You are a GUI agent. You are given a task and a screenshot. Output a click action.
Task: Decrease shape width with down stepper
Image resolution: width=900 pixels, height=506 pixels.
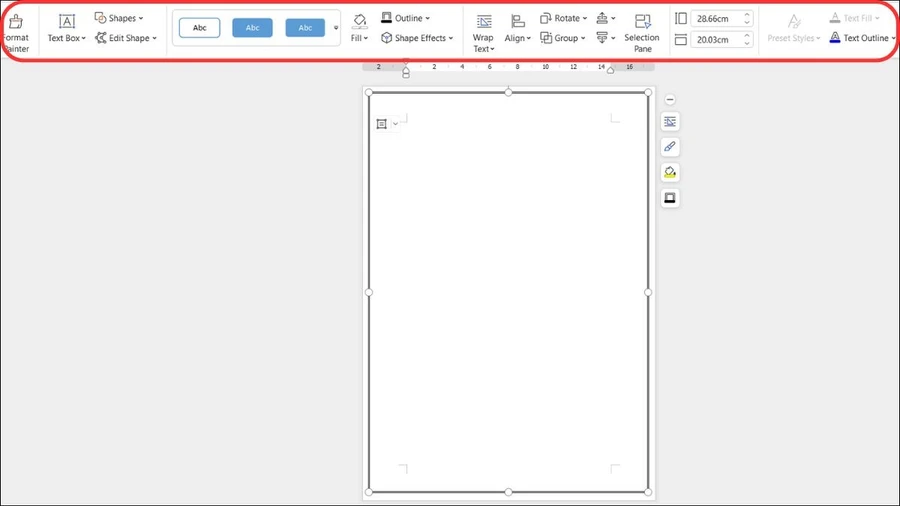pyautogui.click(x=747, y=43)
